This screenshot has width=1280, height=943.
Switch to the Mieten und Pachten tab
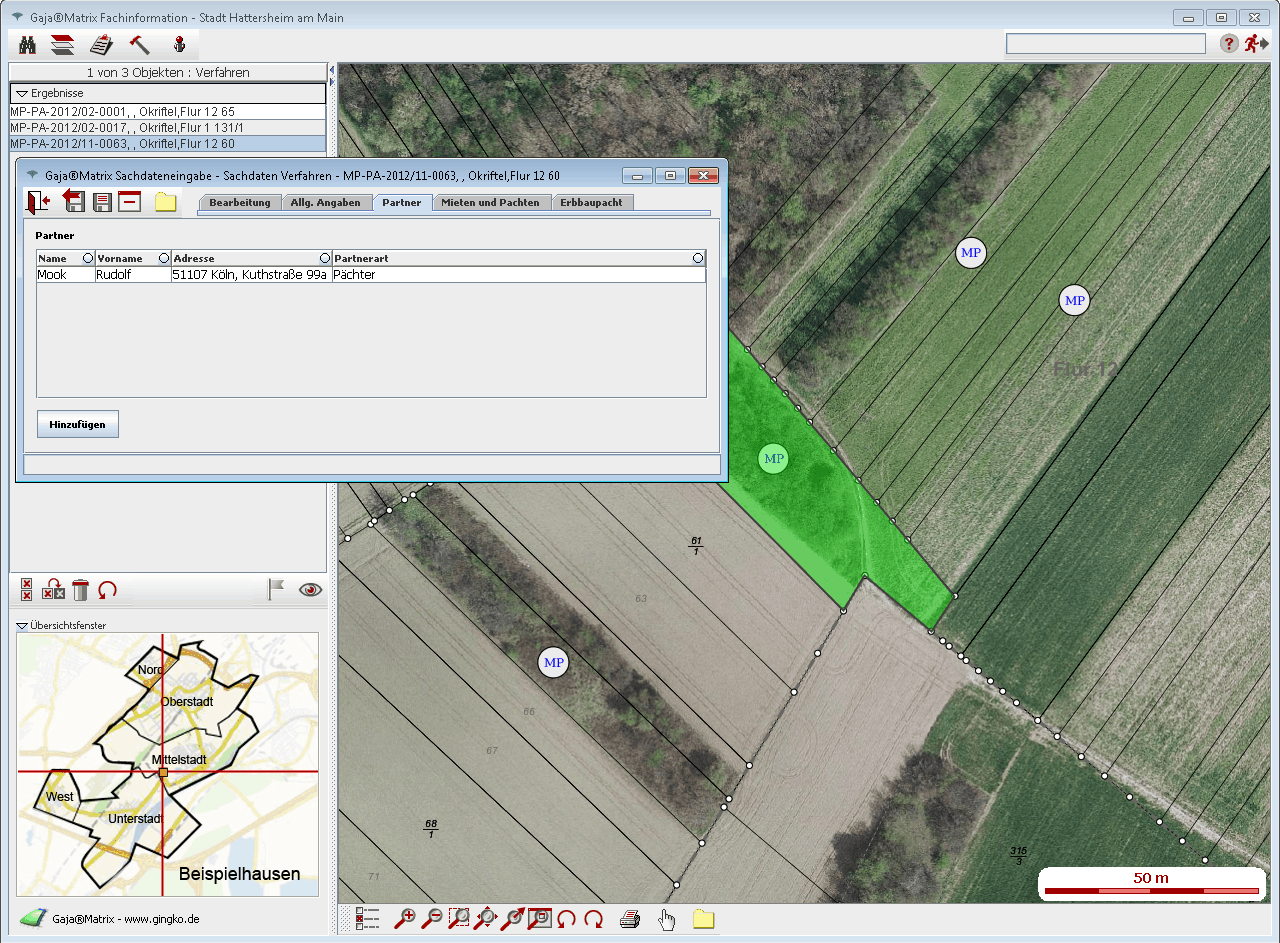click(490, 203)
